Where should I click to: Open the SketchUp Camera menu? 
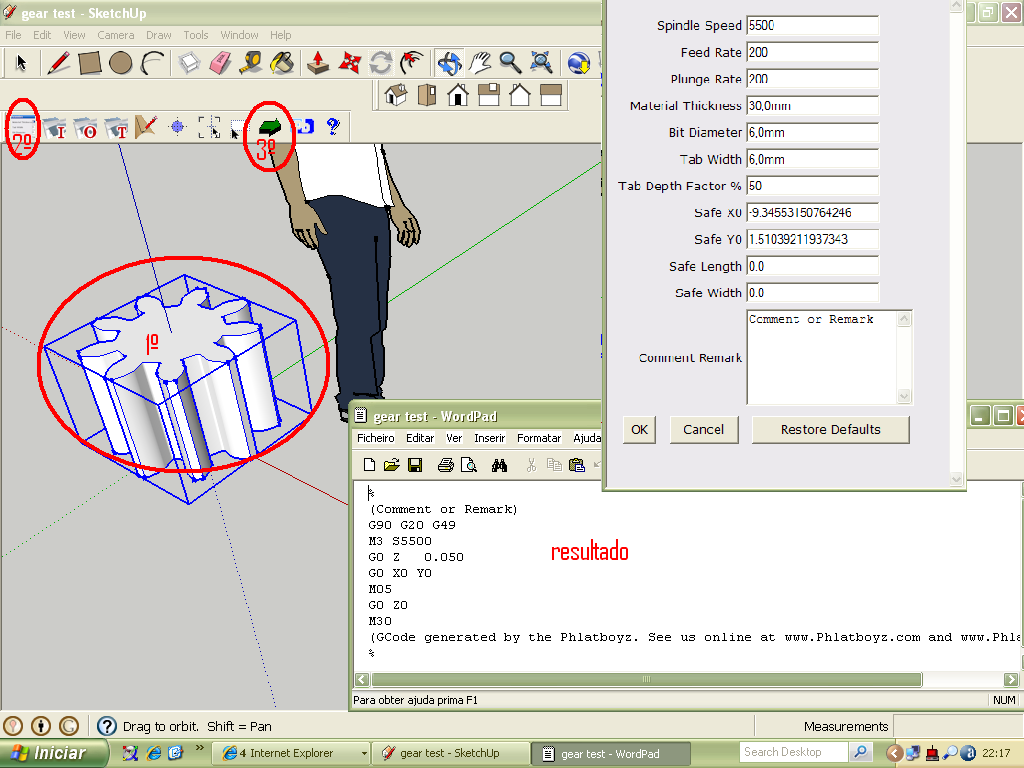pos(116,35)
